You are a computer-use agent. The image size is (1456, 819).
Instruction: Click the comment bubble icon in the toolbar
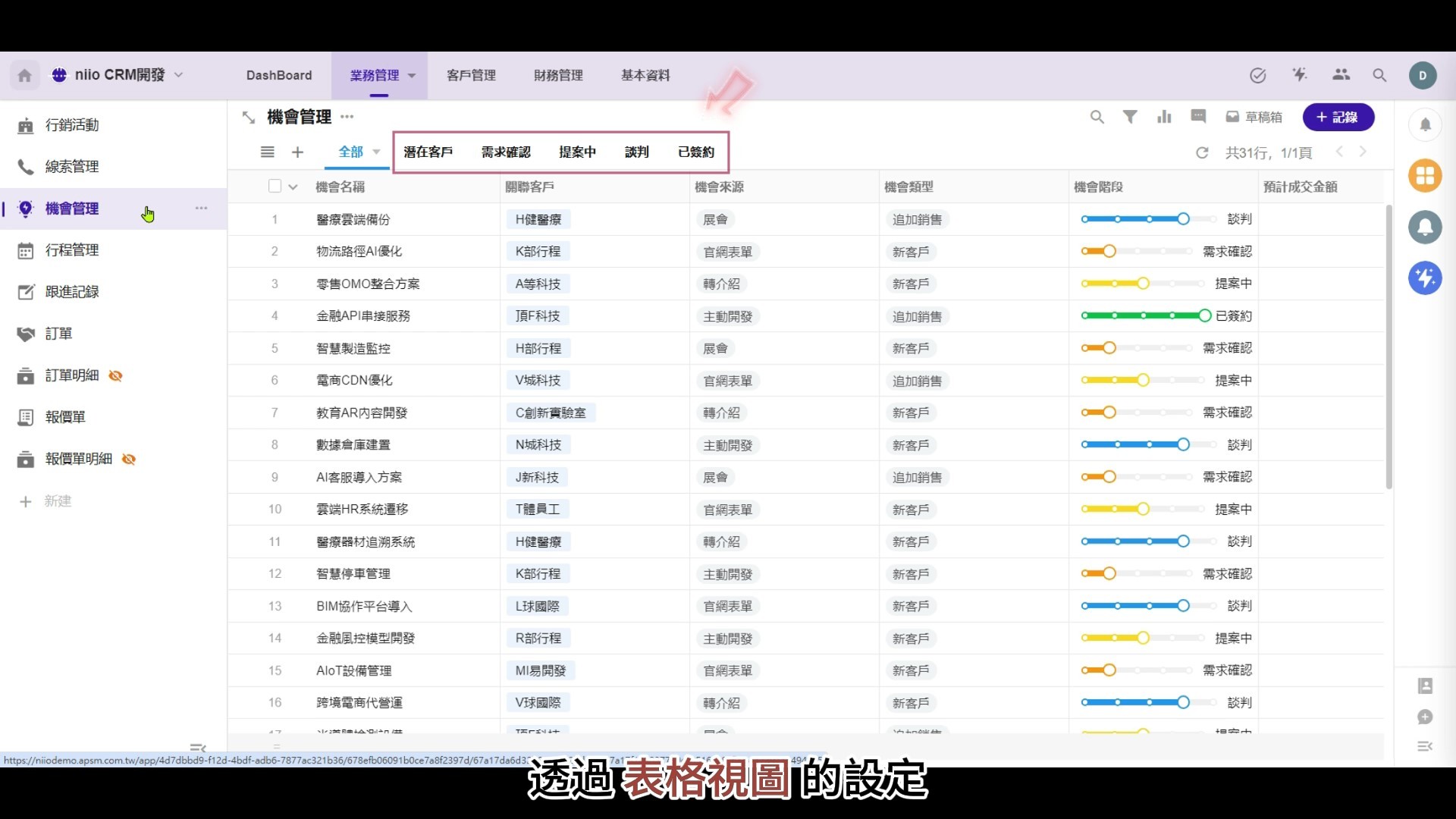click(x=1198, y=116)
